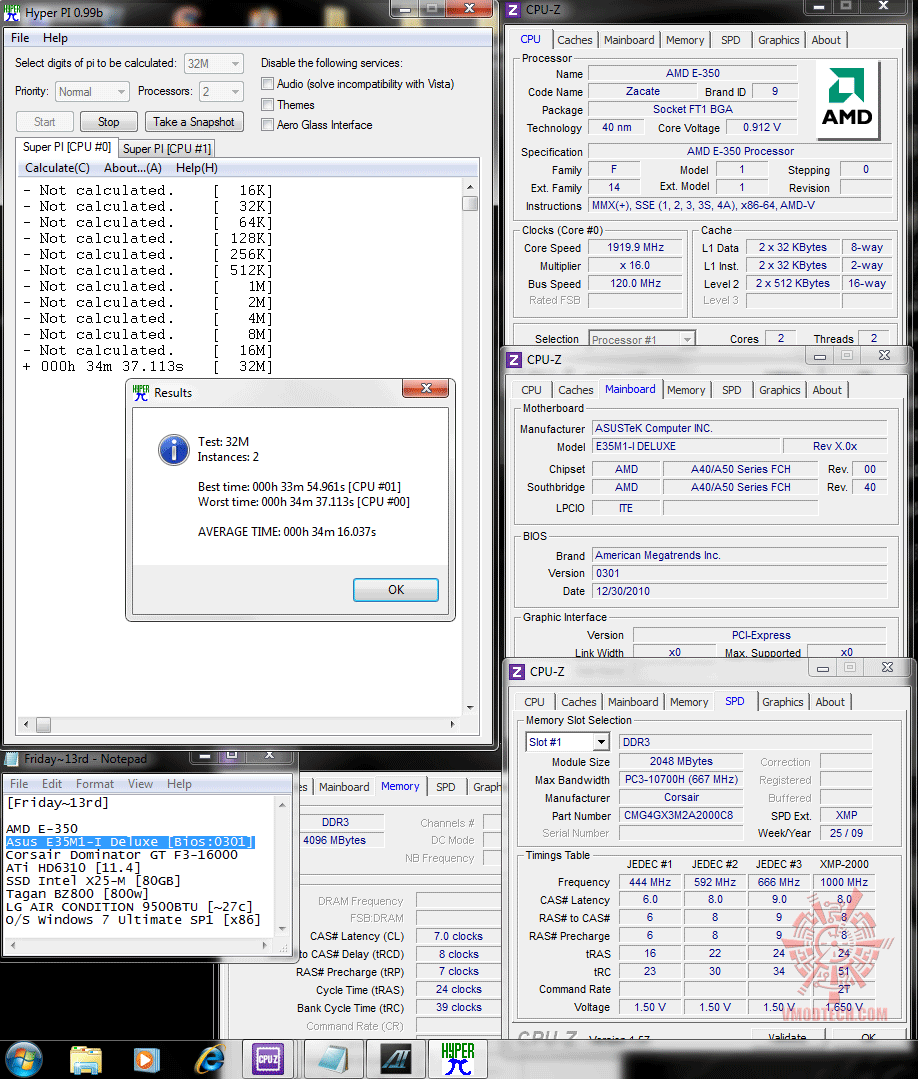Image resolution: width=918 pixels, height=1079 pixels.
Task: Click the Core Speed 1919.9 MHz value
Action: click(x=636, y=248)
